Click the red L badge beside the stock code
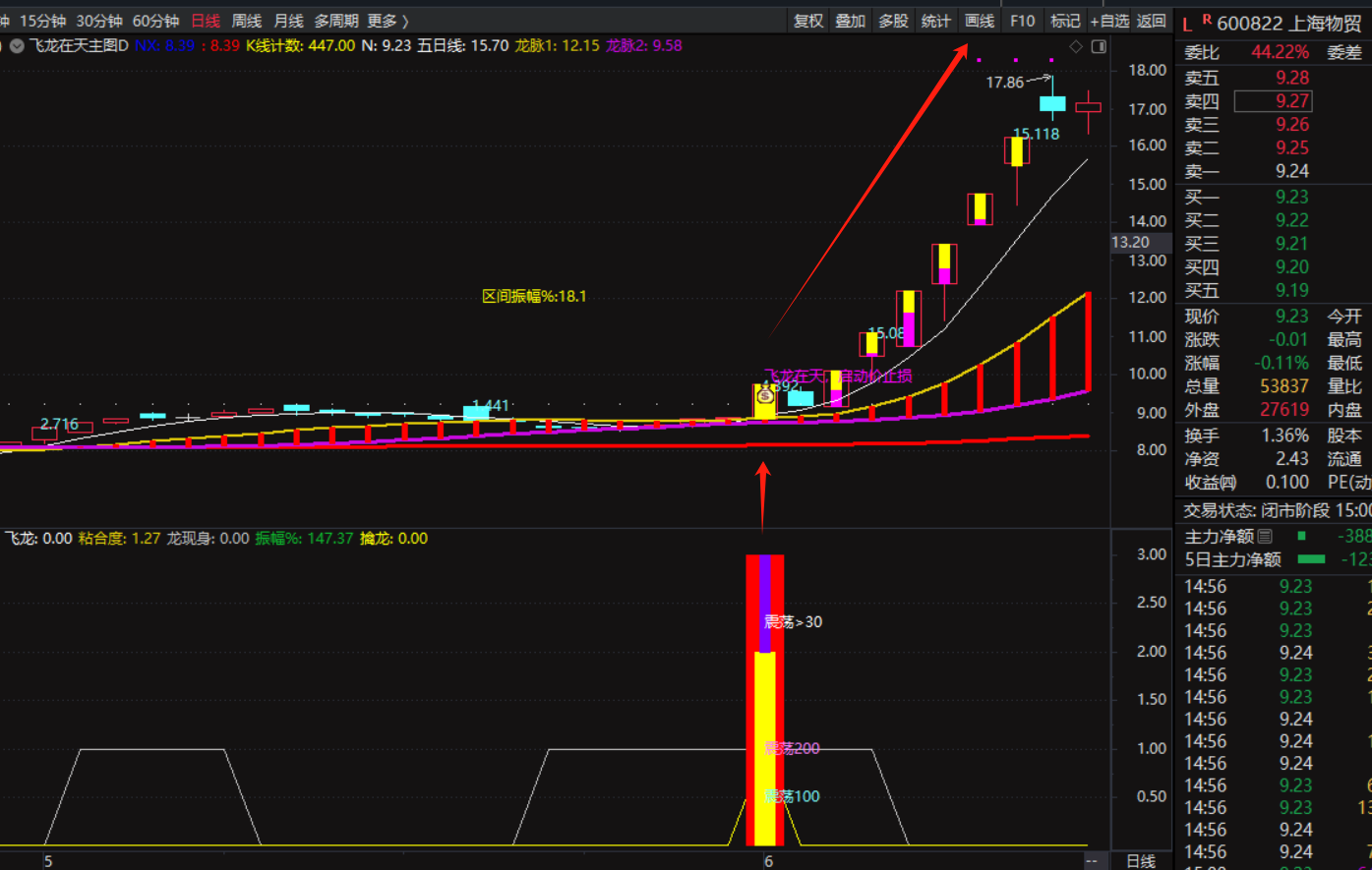The width and height of the screenshot is (1372, 870). [1187, 24]
